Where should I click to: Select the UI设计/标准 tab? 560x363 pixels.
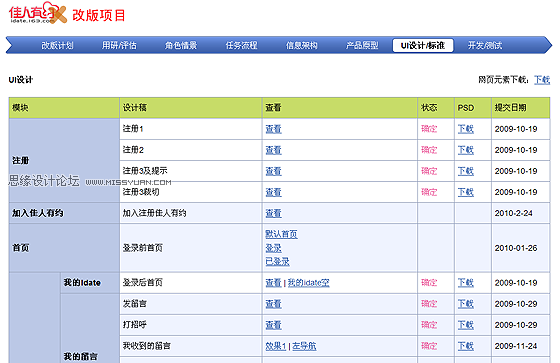pyautogui.click(x=423, y=45)
